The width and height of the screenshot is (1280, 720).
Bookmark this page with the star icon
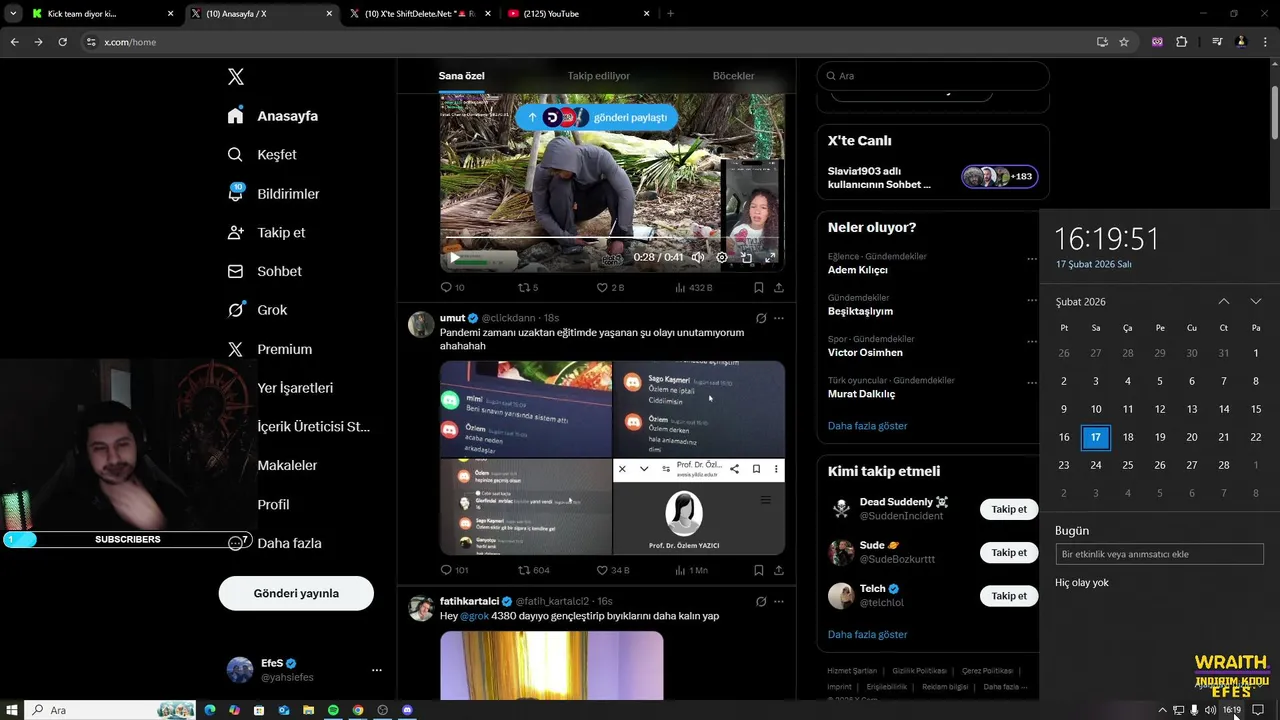1124,42
